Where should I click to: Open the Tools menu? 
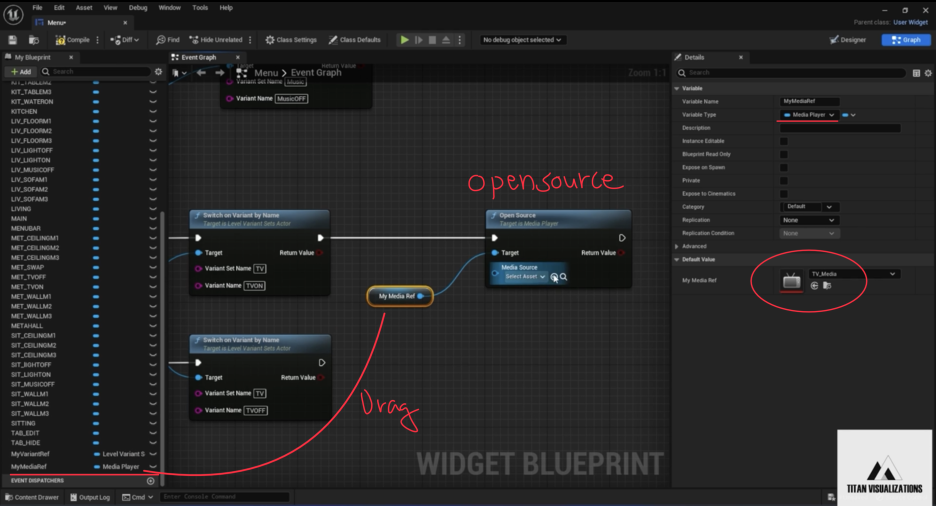pos(200,8)
